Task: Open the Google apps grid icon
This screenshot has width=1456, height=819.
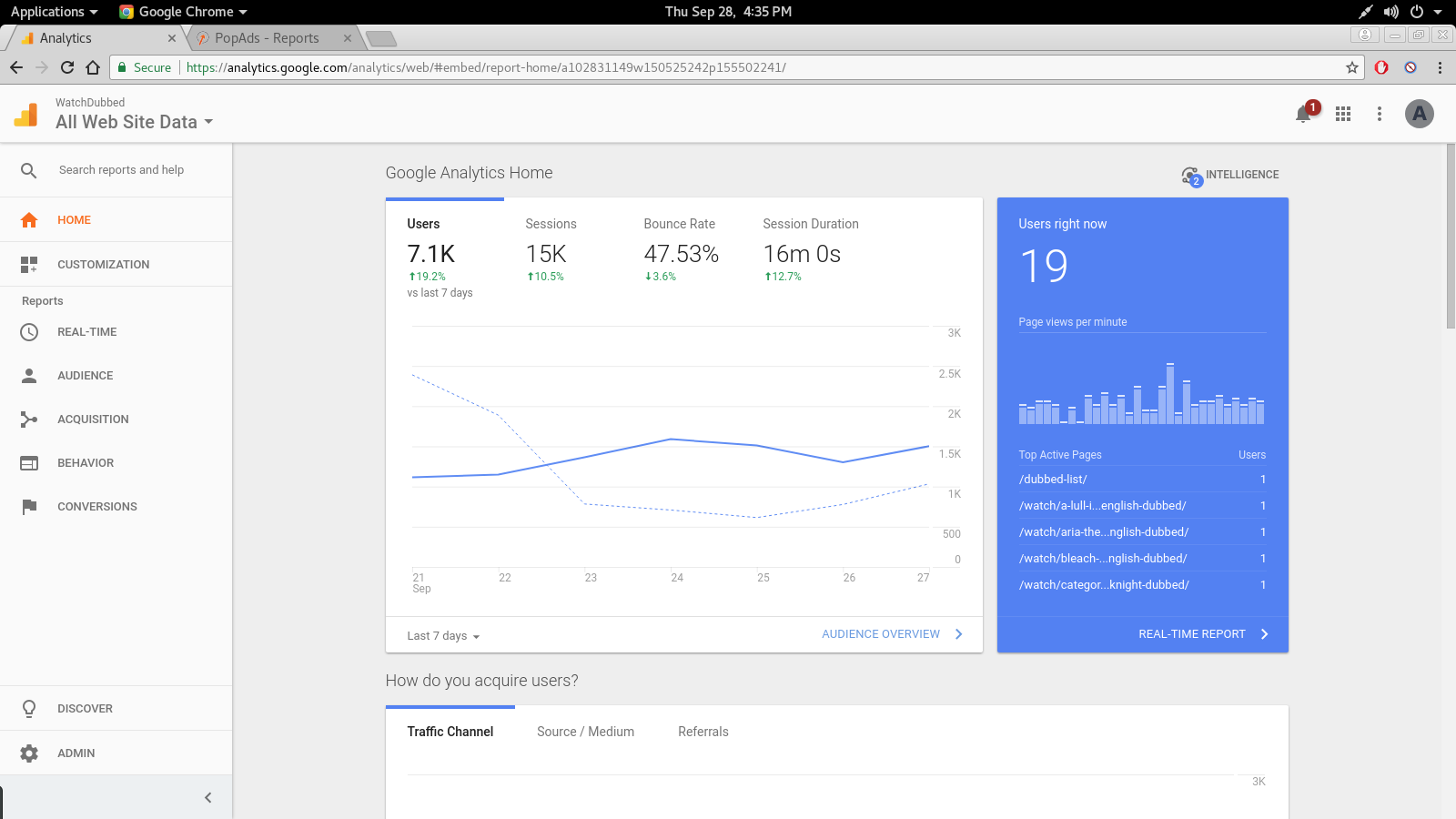Action: pyautogui.click(x=1343, y=114)
